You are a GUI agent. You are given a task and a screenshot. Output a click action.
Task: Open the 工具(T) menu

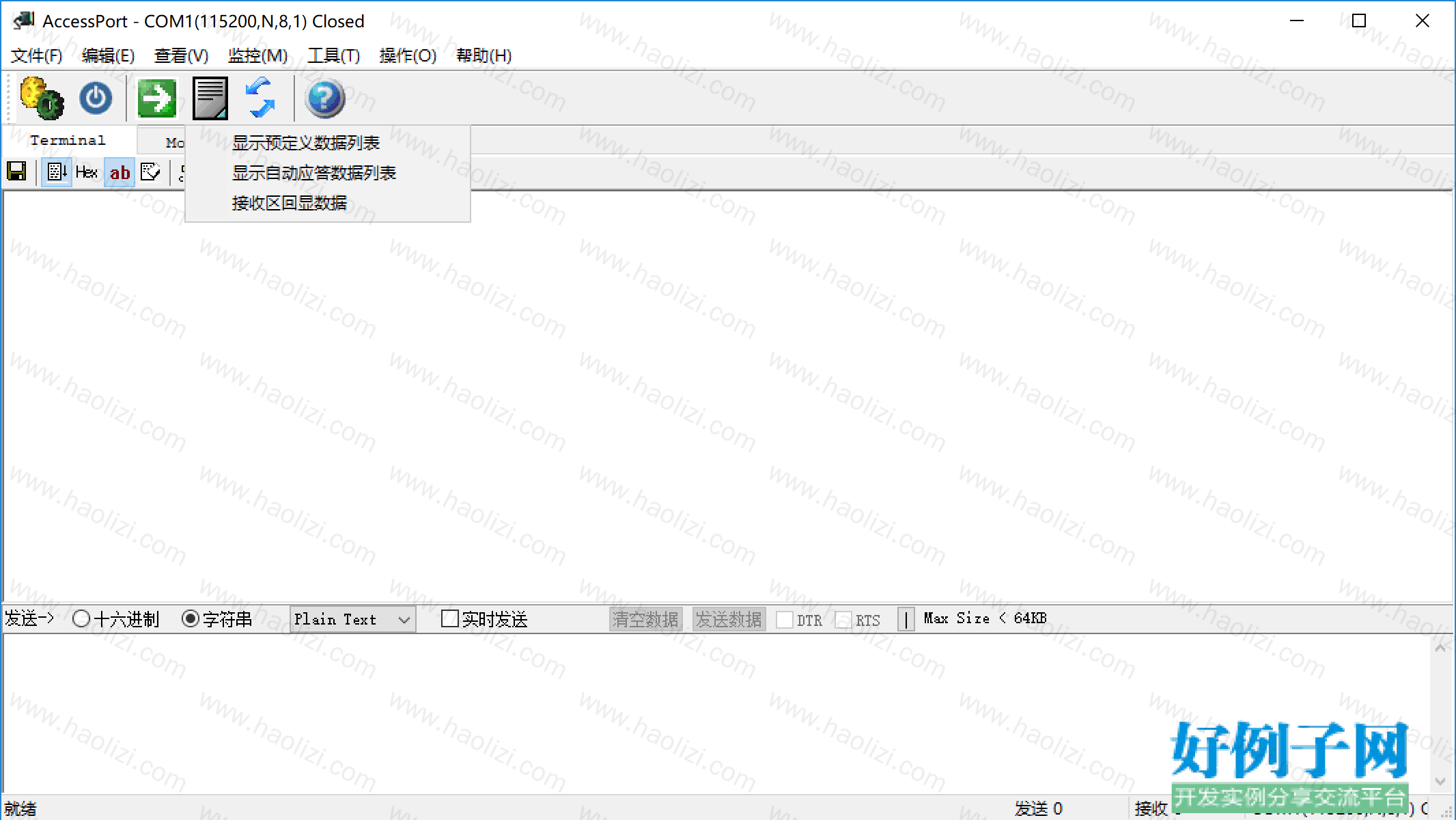(333, 55)
